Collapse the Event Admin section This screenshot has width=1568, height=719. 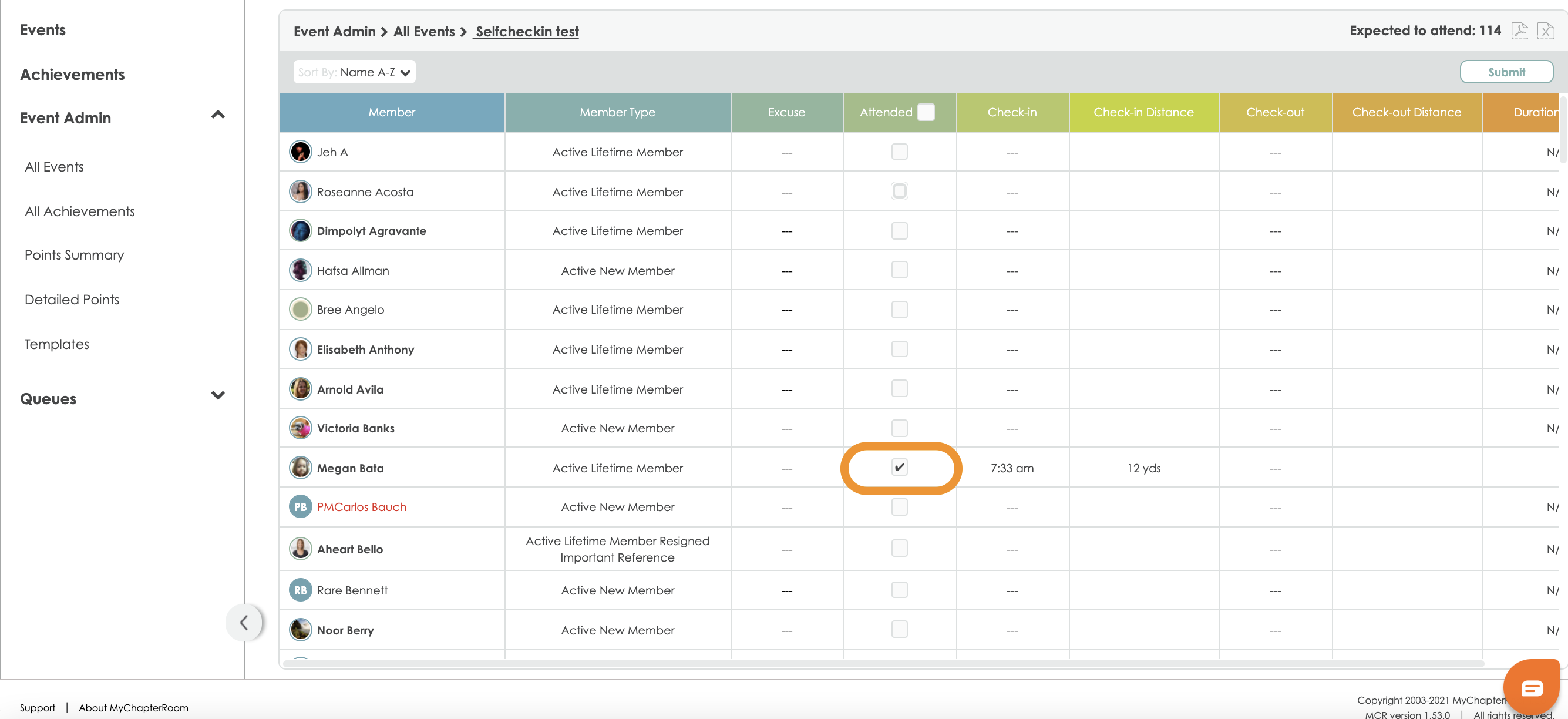(x=217, y=115)
